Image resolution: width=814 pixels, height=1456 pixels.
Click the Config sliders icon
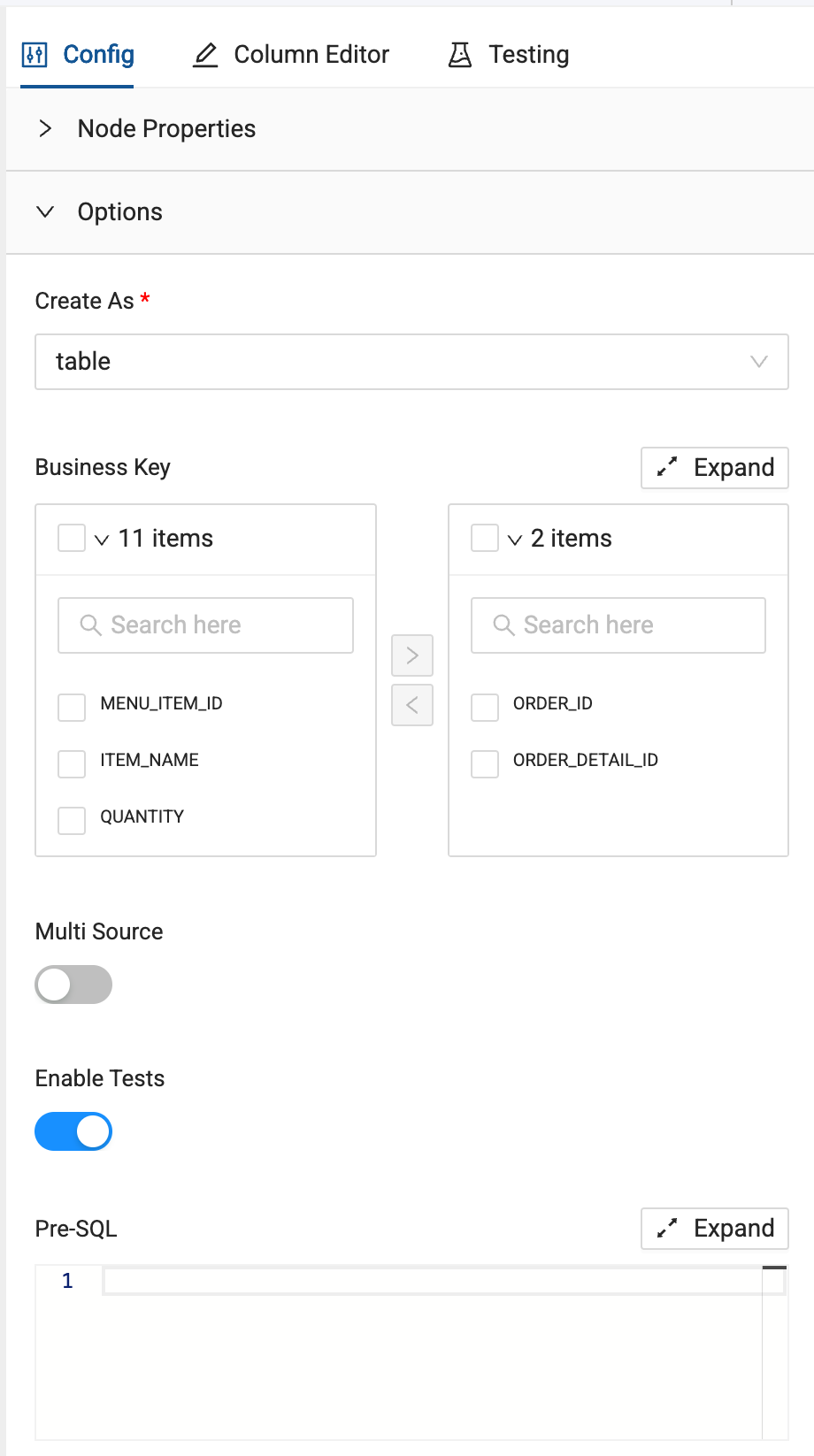pyautogui.click(x=34, y=55)
